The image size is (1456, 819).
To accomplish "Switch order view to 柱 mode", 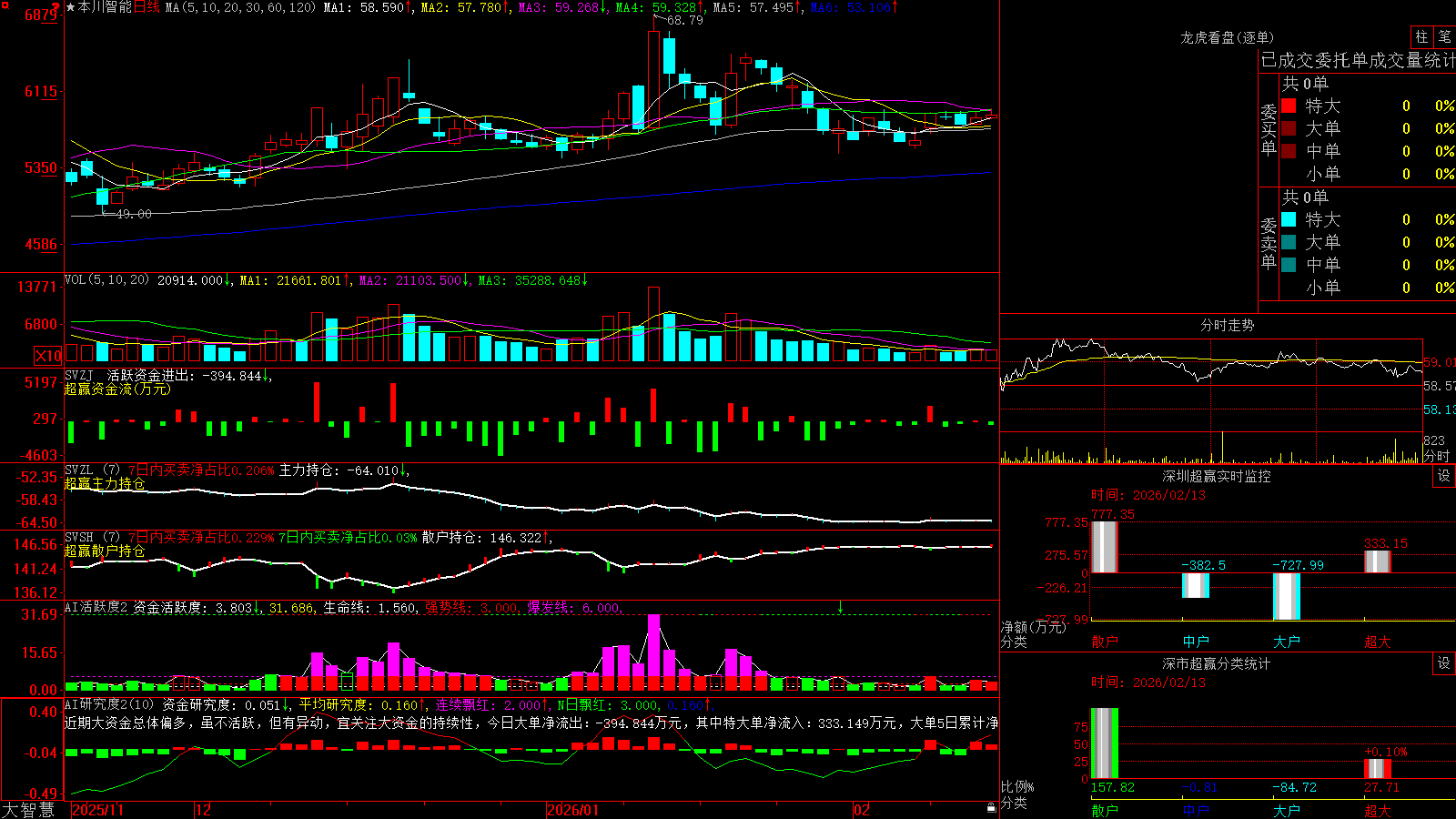I will (x=1421, y=36).
